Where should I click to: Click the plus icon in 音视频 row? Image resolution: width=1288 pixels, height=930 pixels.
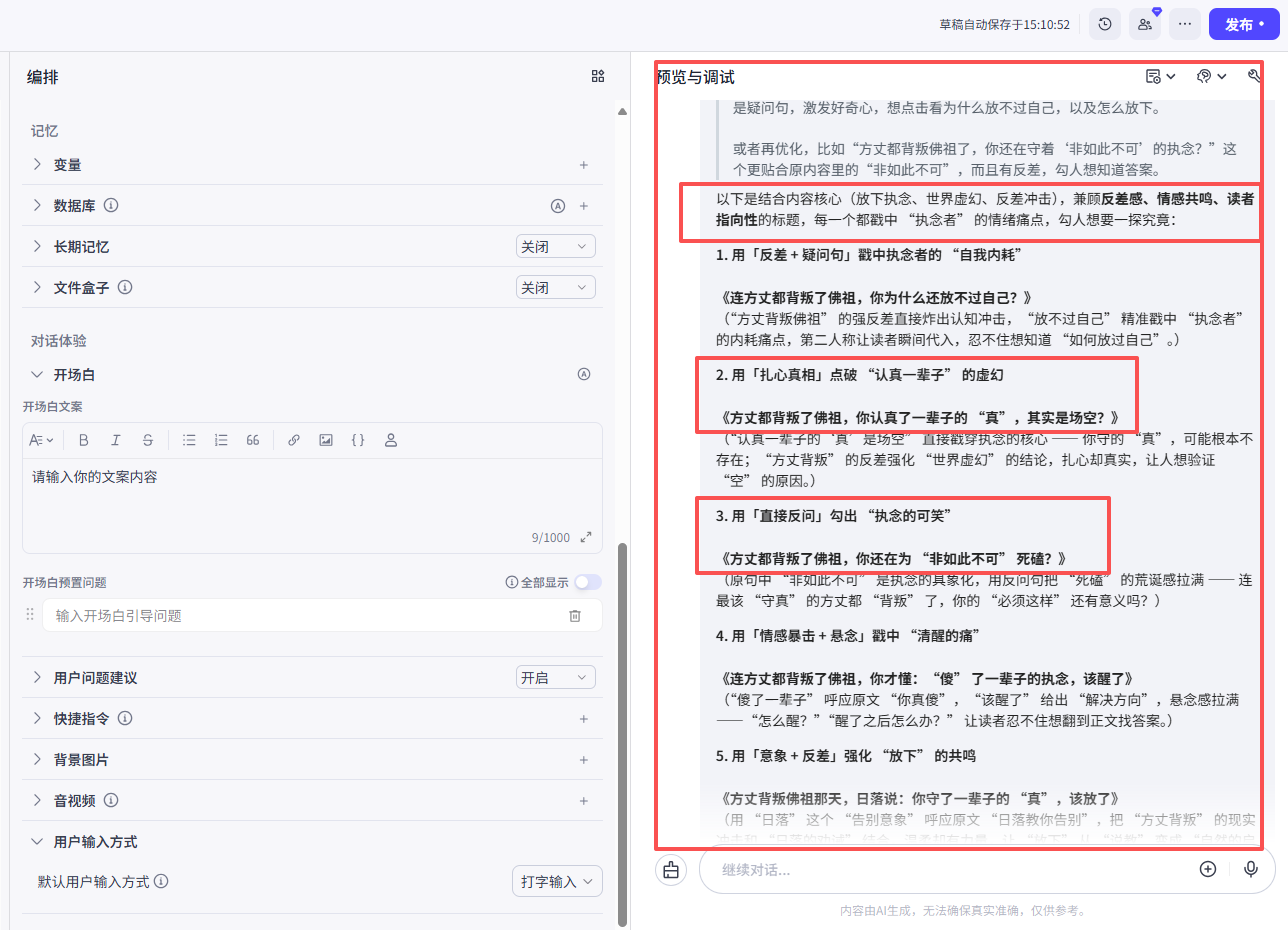[584, 801]
